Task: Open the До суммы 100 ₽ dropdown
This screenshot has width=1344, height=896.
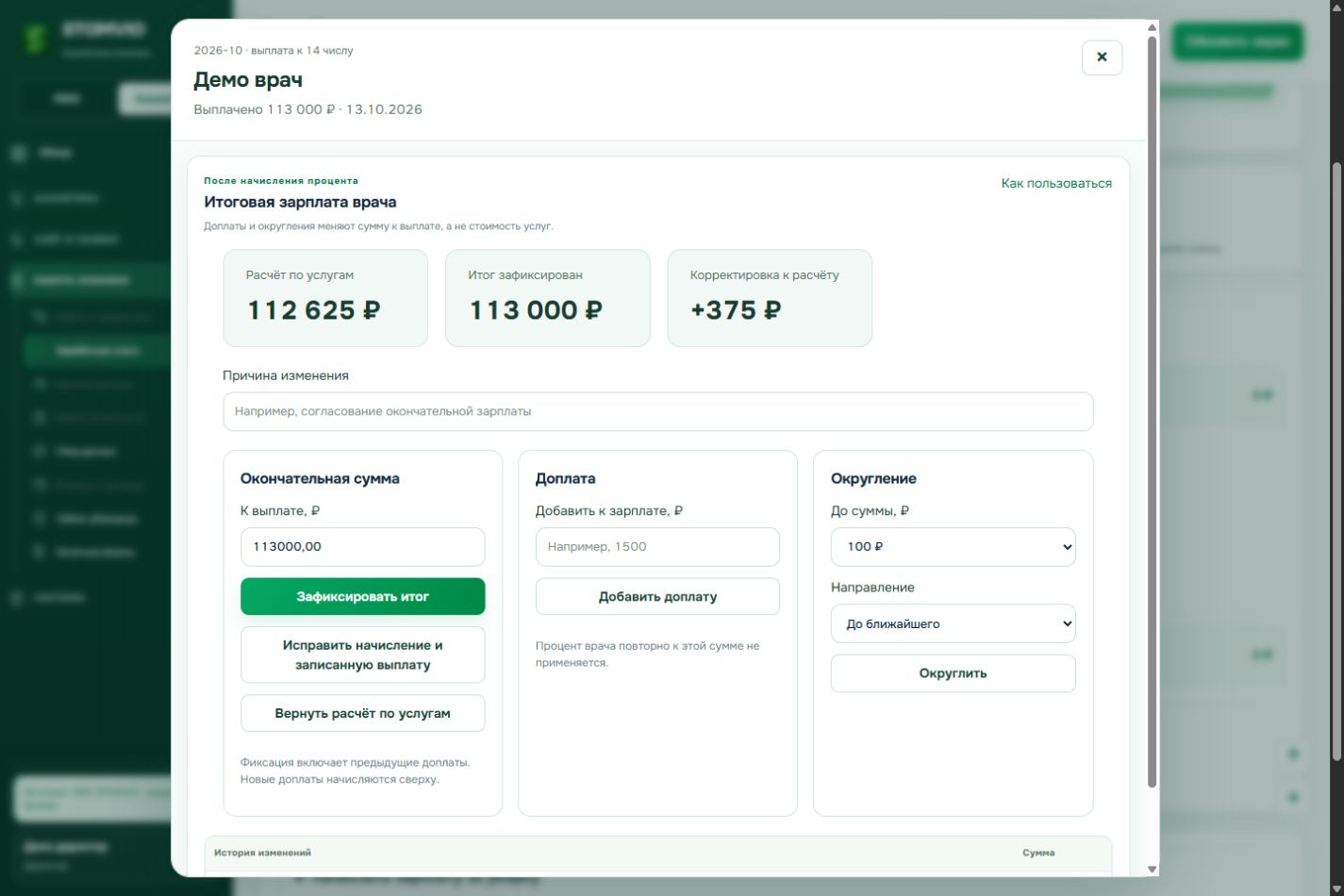Action: click(953, 547)
